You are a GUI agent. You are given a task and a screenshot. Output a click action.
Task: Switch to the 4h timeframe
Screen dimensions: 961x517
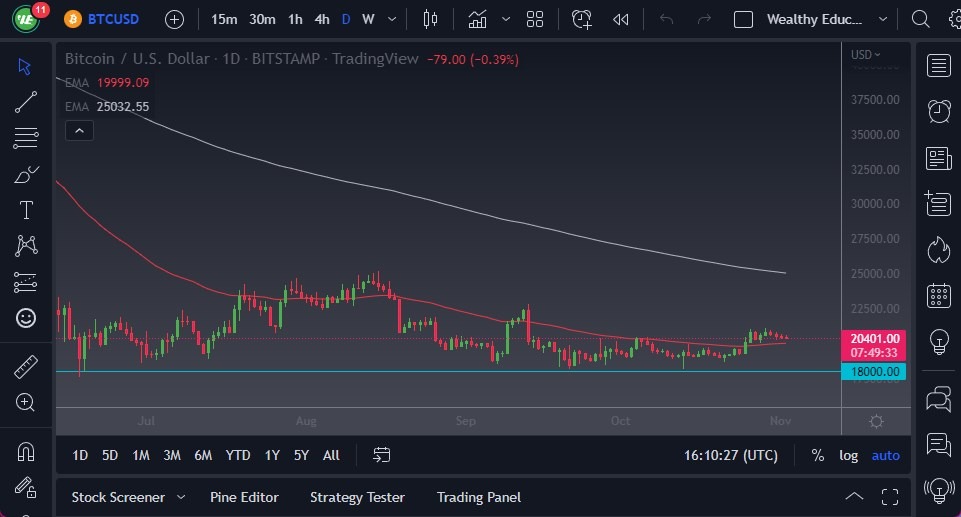coord(322,20)
